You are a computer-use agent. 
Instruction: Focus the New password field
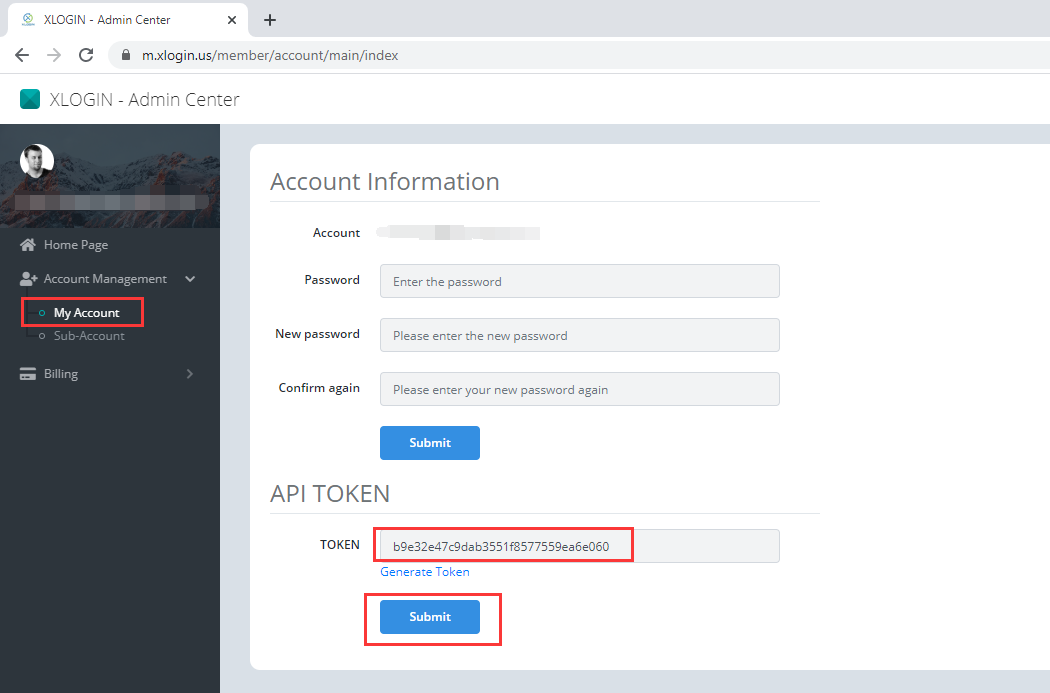coord(580,335)
